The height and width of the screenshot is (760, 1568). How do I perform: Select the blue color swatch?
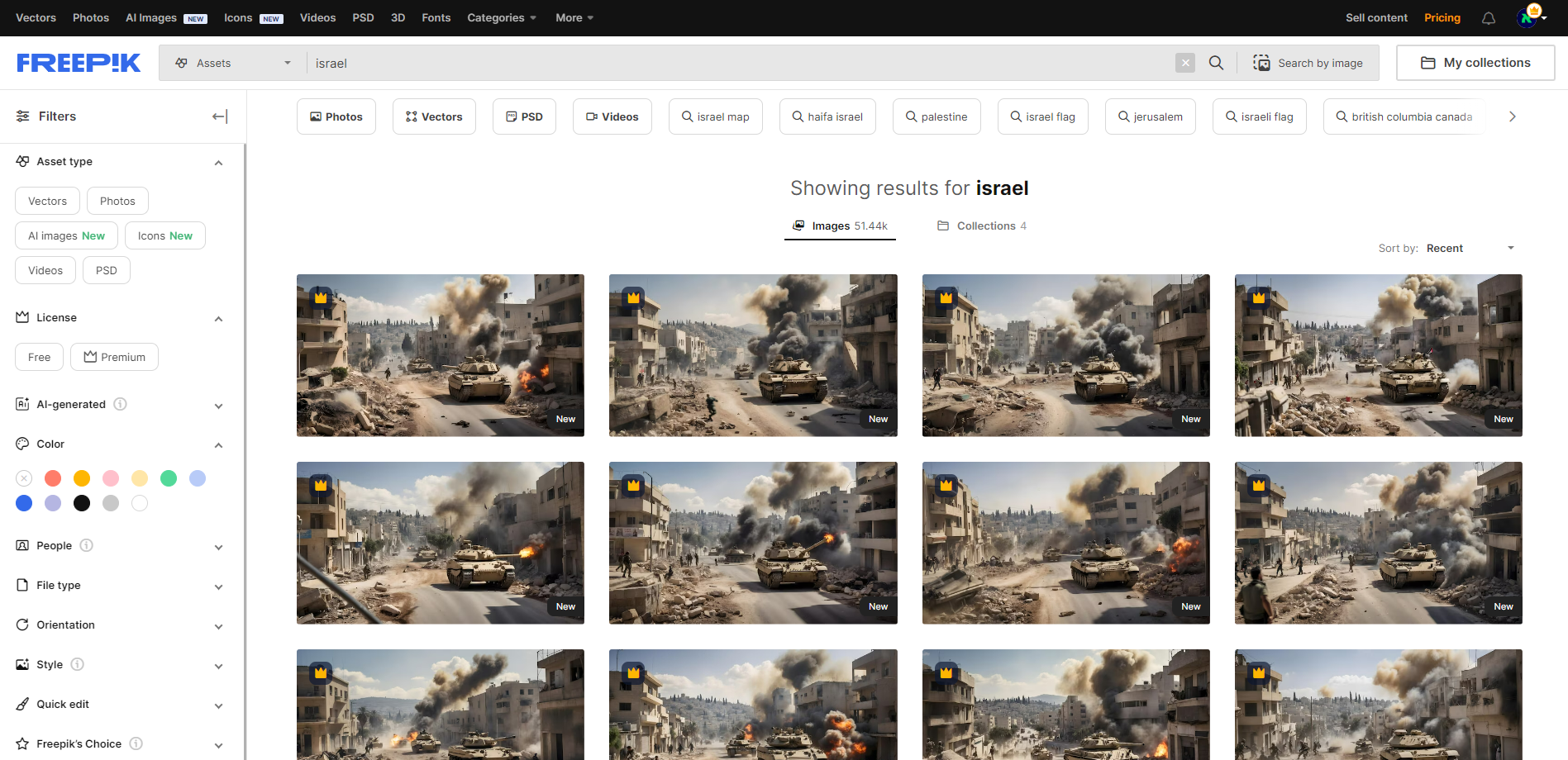24,503
